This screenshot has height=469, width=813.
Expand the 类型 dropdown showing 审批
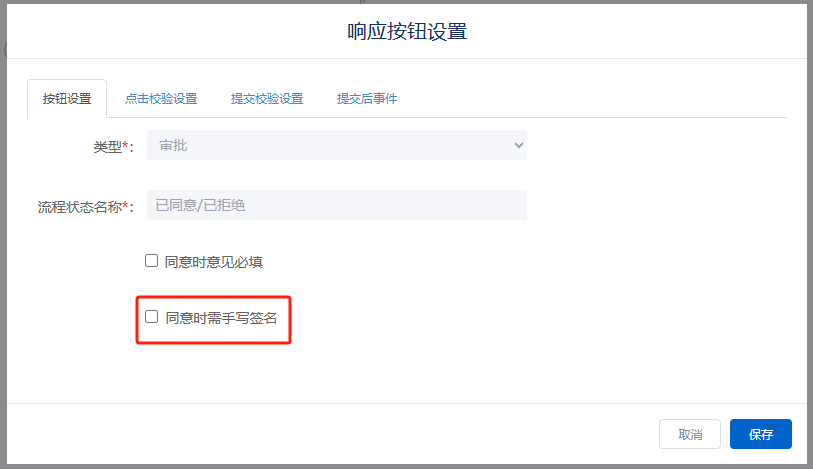336,145
